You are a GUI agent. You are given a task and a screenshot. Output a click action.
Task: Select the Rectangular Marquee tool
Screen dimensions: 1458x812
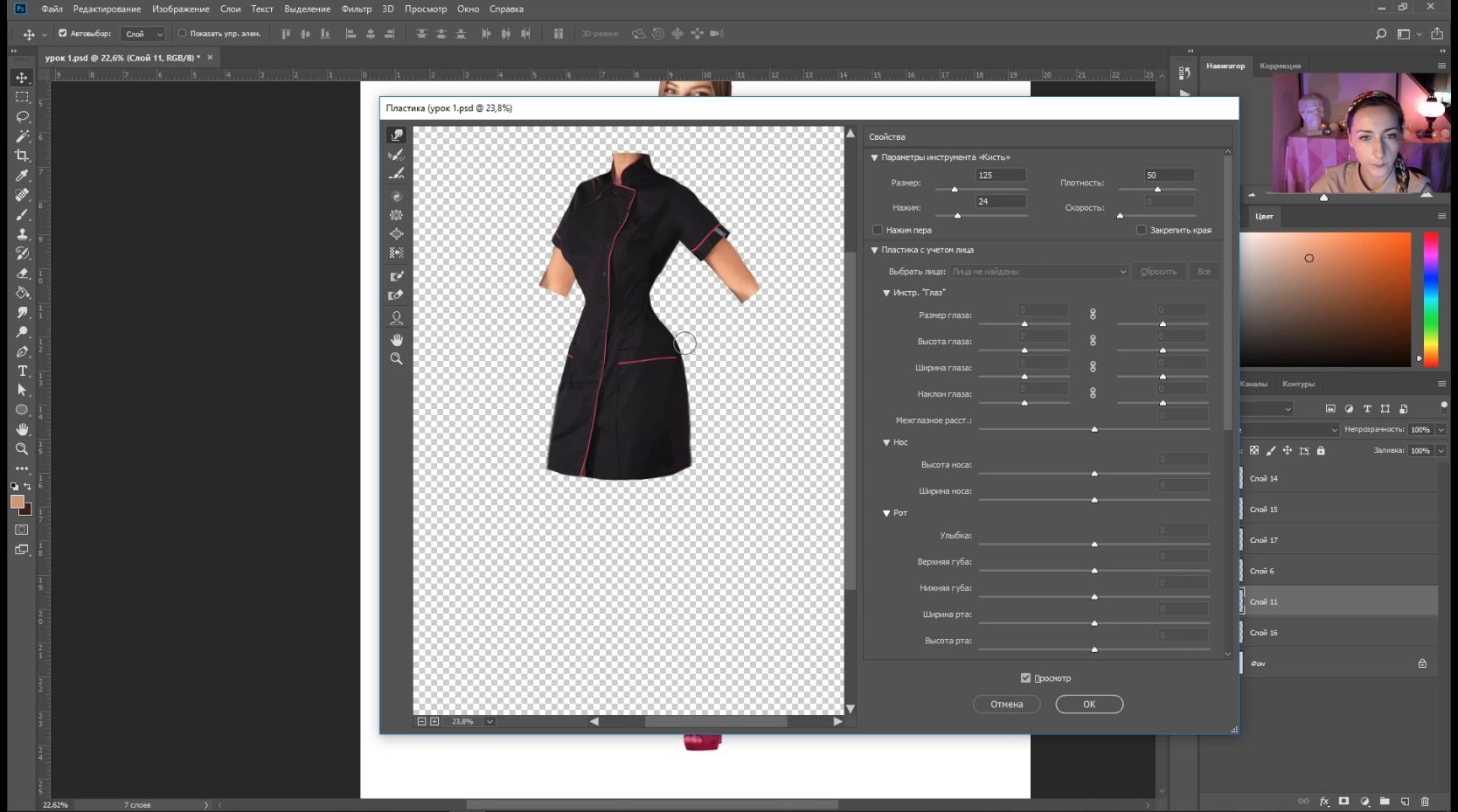(x=23, y=97)
